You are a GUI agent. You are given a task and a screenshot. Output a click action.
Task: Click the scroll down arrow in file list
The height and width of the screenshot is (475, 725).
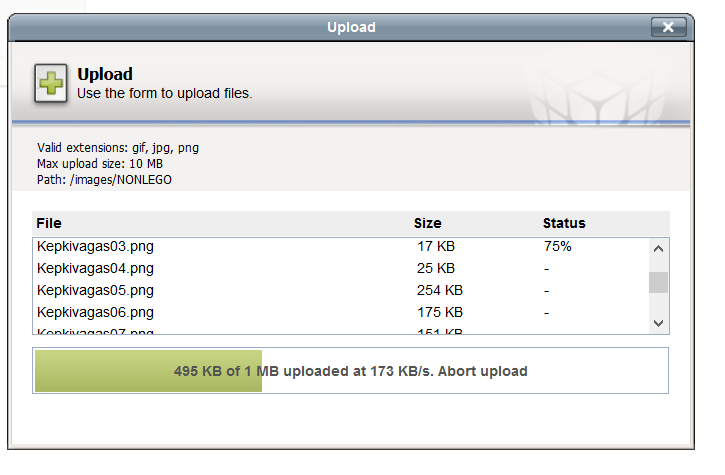click(658, 323)
